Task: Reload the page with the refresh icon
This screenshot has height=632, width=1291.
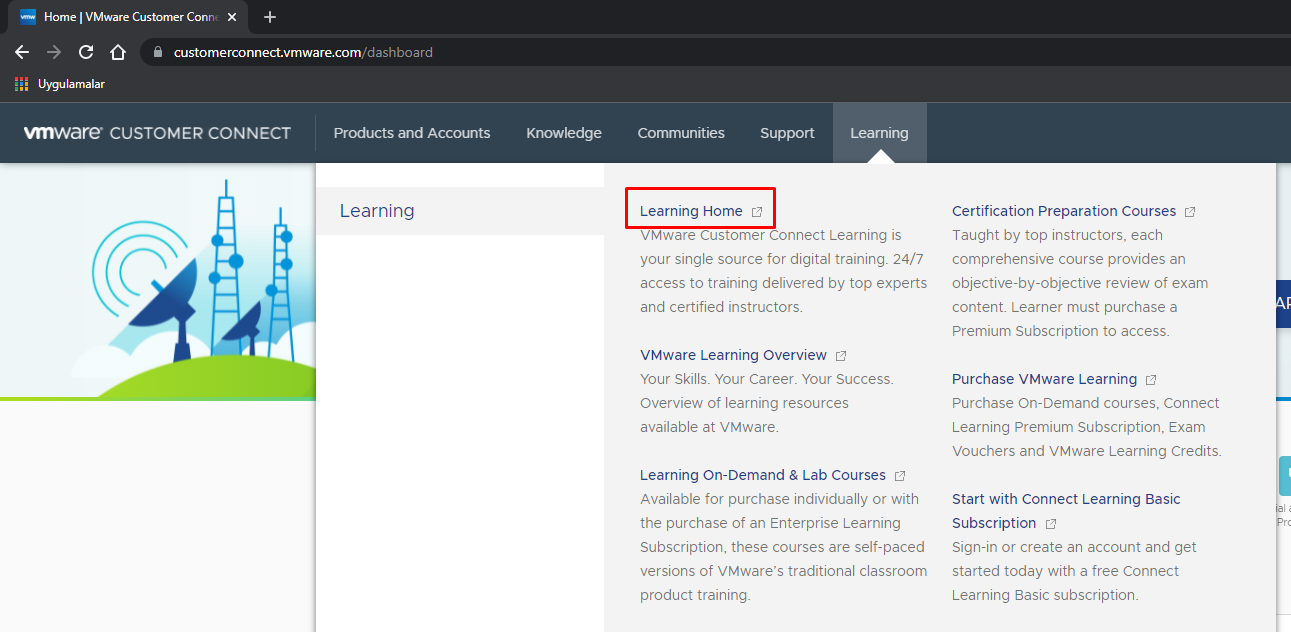Action: pos(86,52)
